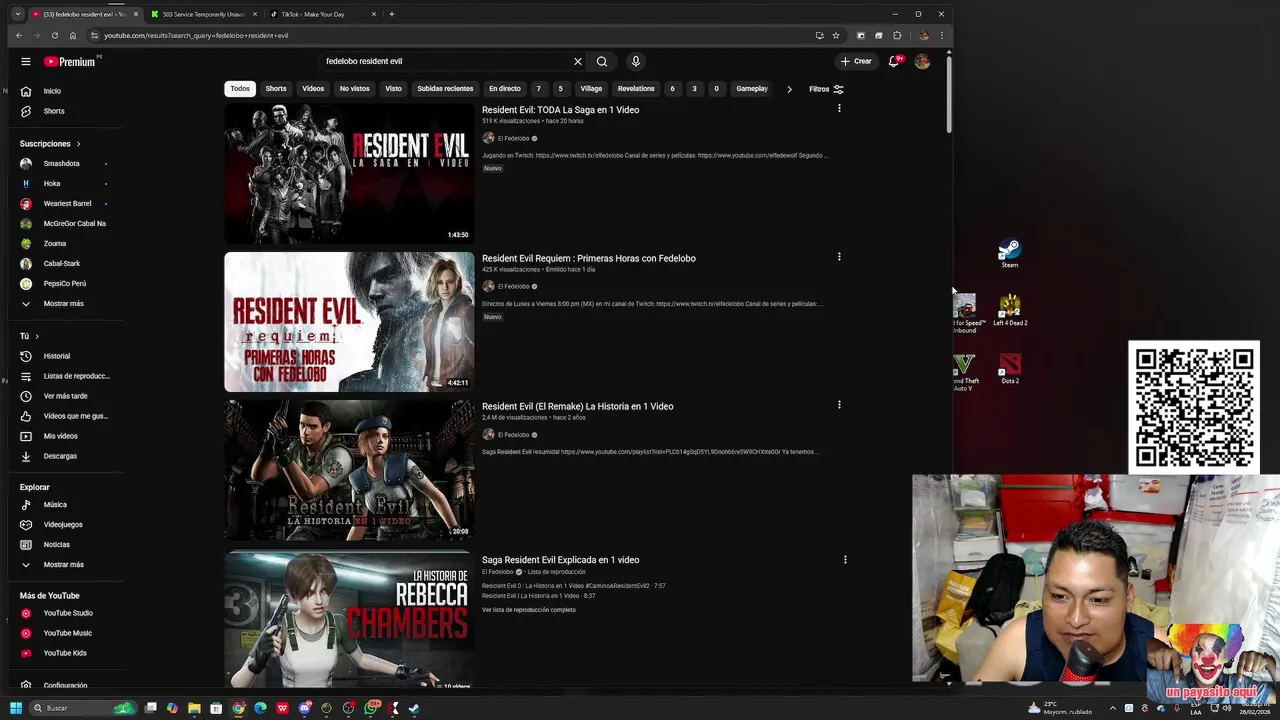Open Saga Resident Evil Explicada playlist title
The height and width of the screenshot is (720, 1280).
click(x=560, y=560)
